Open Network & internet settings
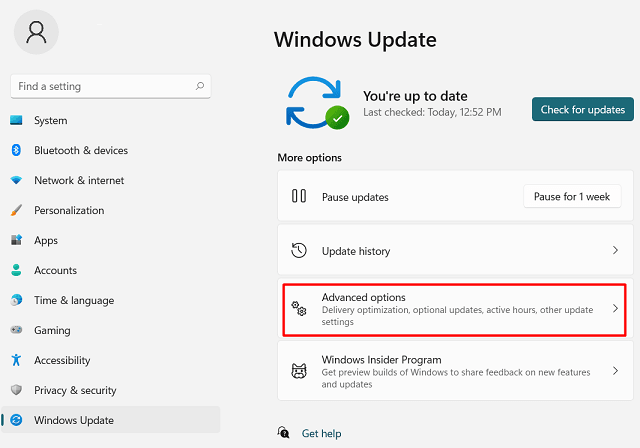 pyautogui.click(x=110, y=180)
